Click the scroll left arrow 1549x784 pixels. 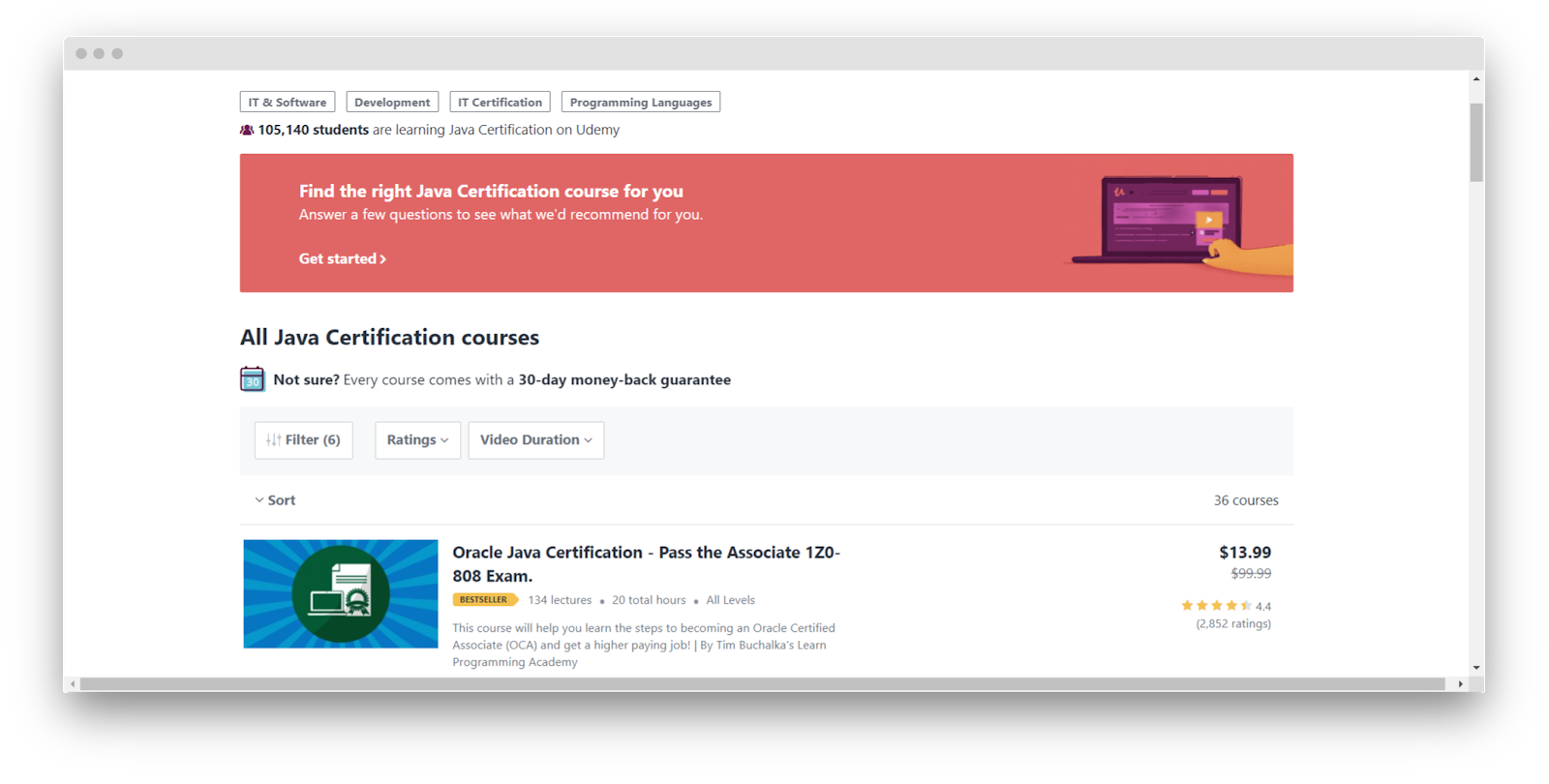point(73,684)
